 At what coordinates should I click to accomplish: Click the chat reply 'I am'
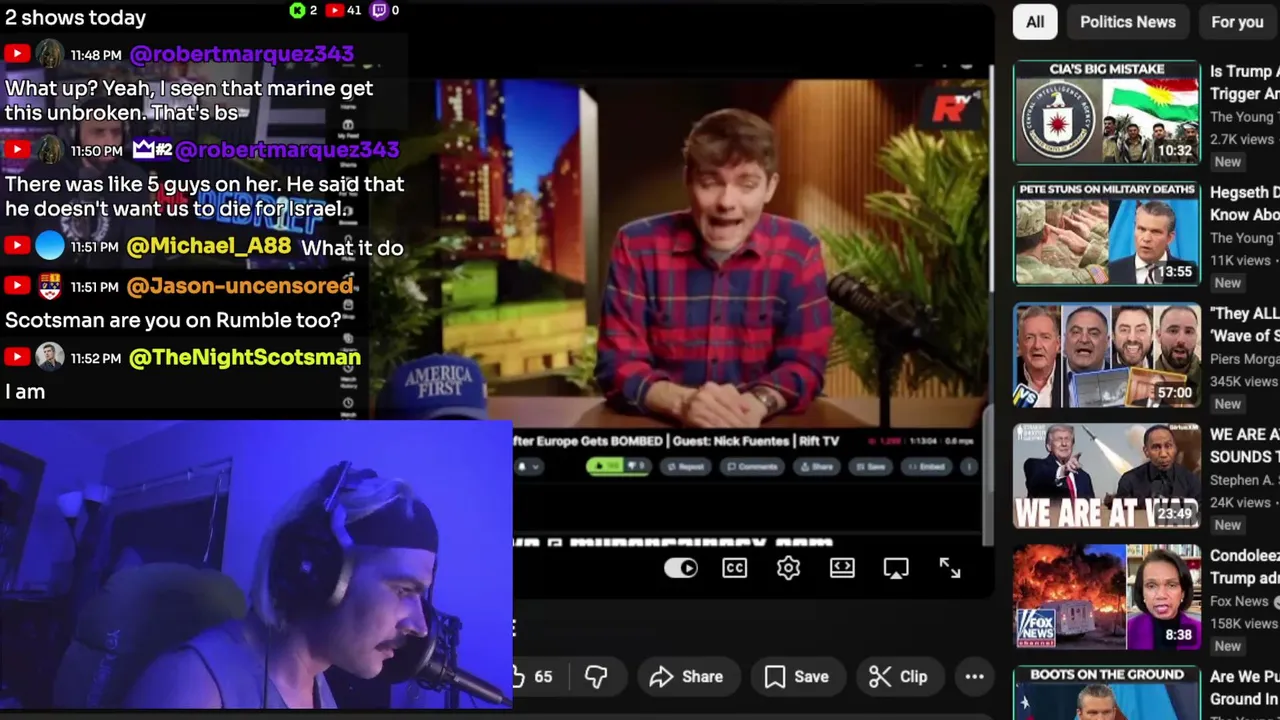(25, 392)
